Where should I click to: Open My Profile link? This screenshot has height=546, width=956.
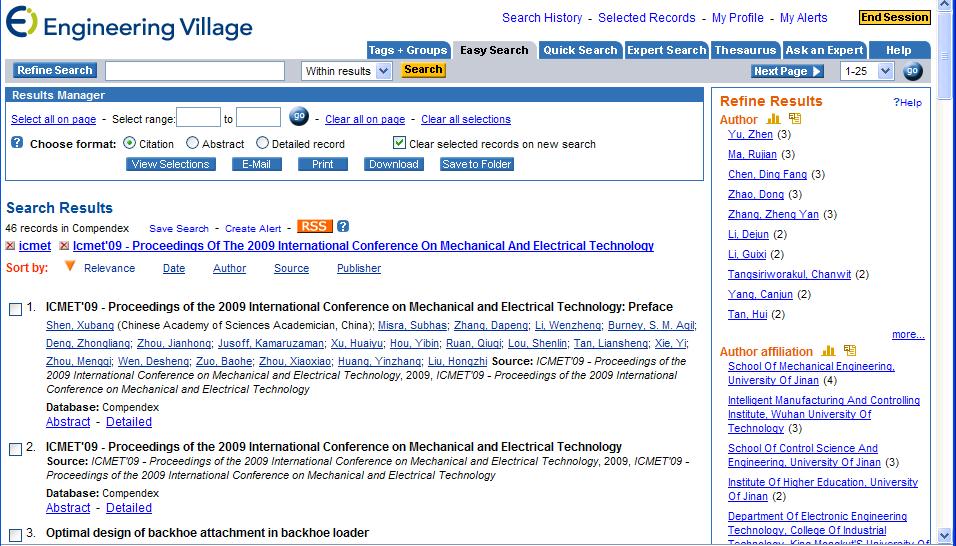point(738,18)
